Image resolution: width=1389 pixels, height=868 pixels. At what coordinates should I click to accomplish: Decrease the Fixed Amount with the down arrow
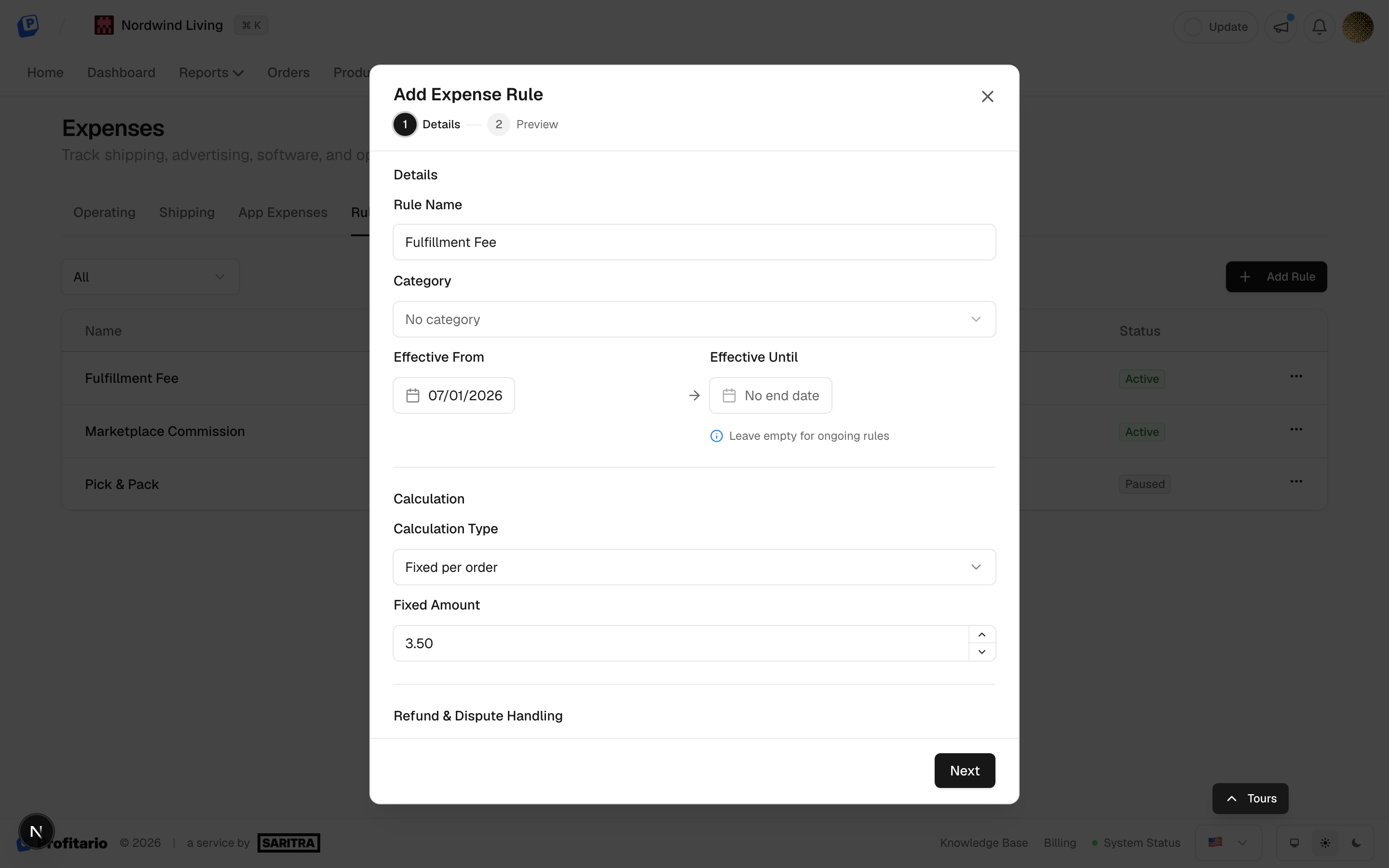981,651
